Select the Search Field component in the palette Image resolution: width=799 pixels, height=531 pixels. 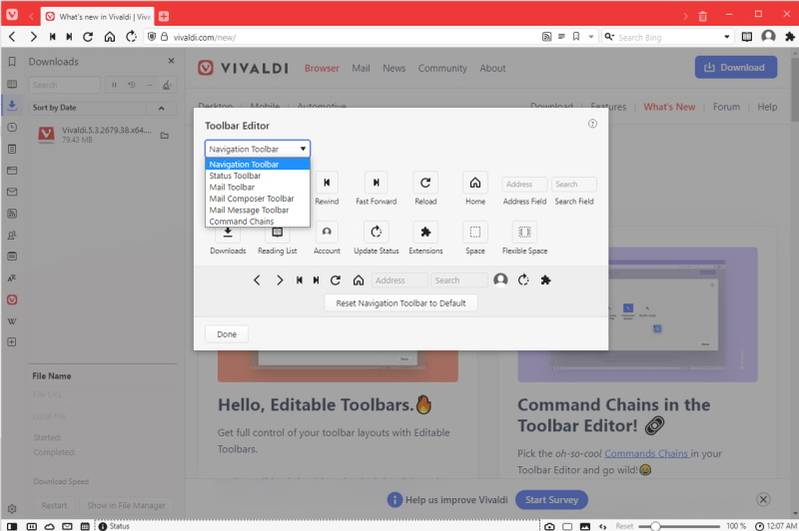[574, 184]
